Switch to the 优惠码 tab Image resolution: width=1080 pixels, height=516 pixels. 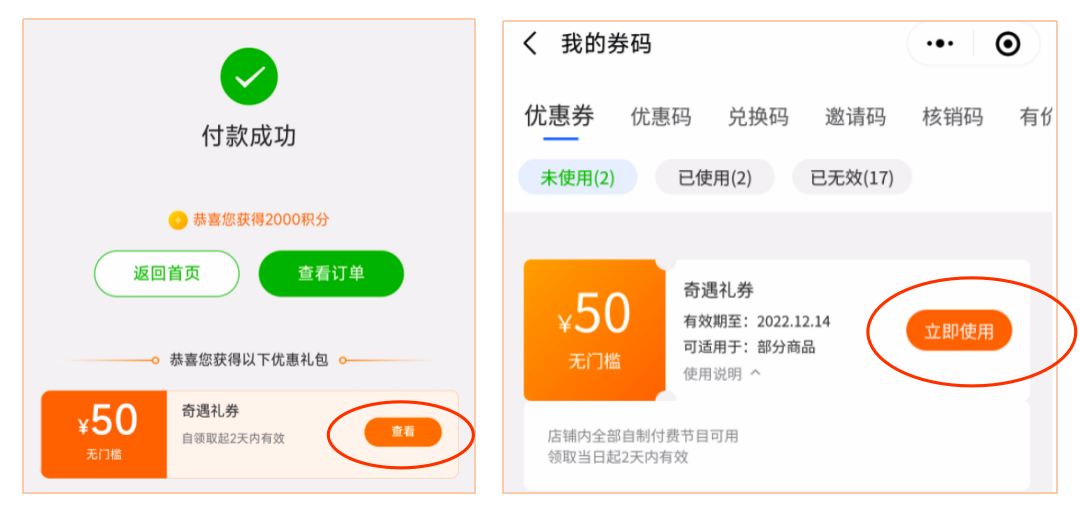point(661,117)
